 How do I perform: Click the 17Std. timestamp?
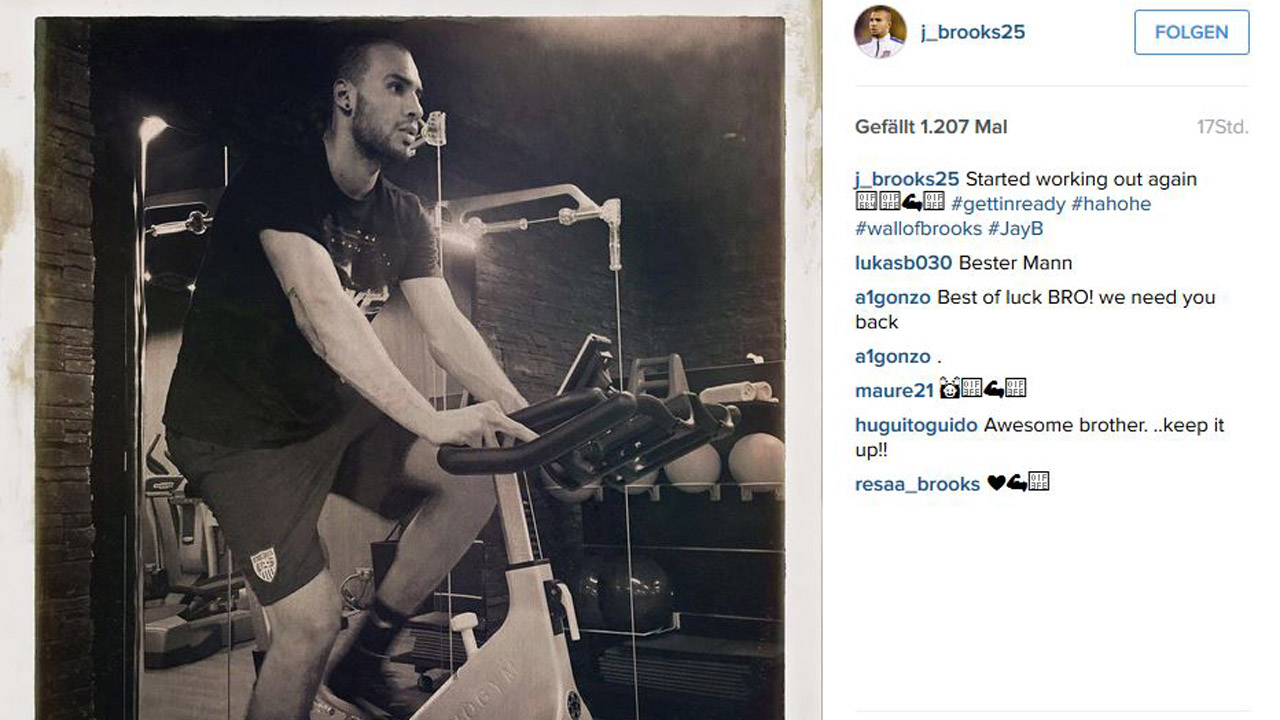[1222, 127]
